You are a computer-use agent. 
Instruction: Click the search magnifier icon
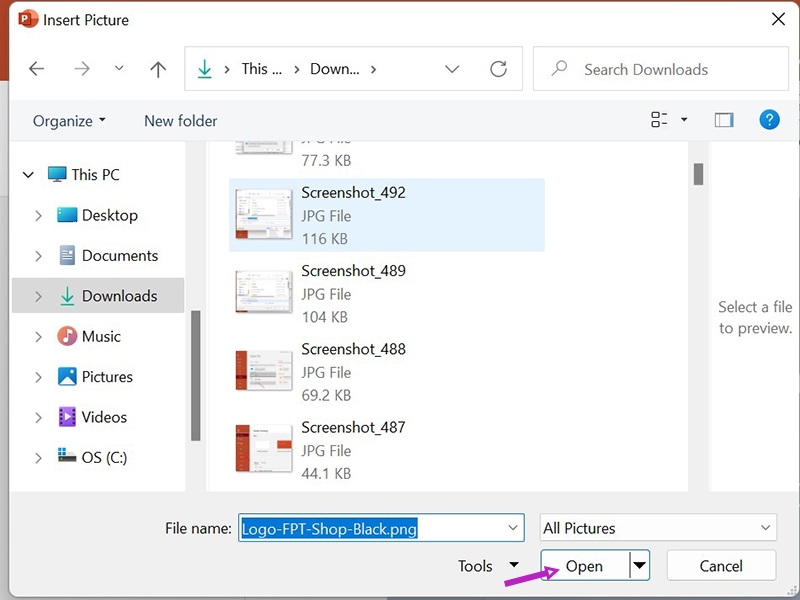pyautogui.click(x=559, y=68)
